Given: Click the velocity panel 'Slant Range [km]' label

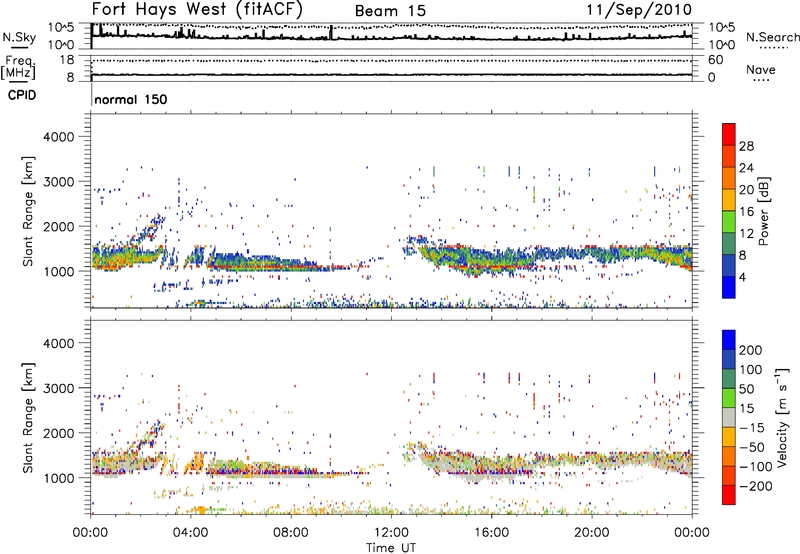Looking at the screenshot, I should 28,418.
